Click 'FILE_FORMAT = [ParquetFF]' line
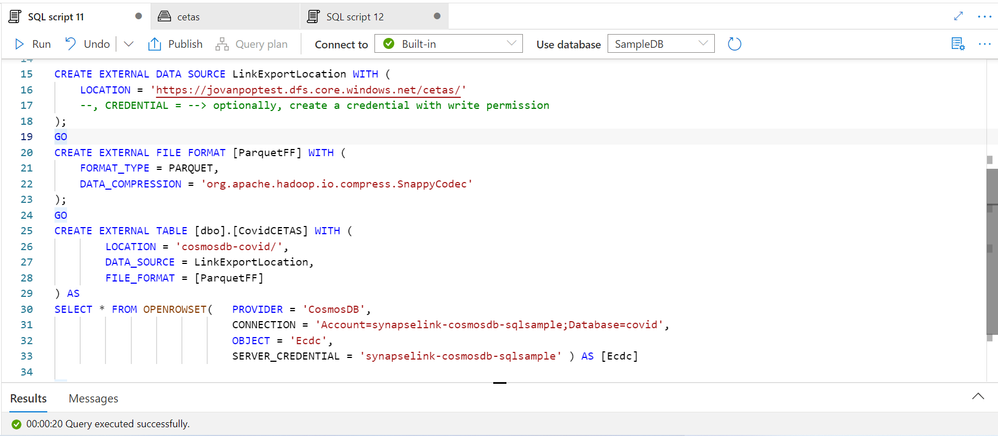Screen dimensions: 998x436 (185, 278)
